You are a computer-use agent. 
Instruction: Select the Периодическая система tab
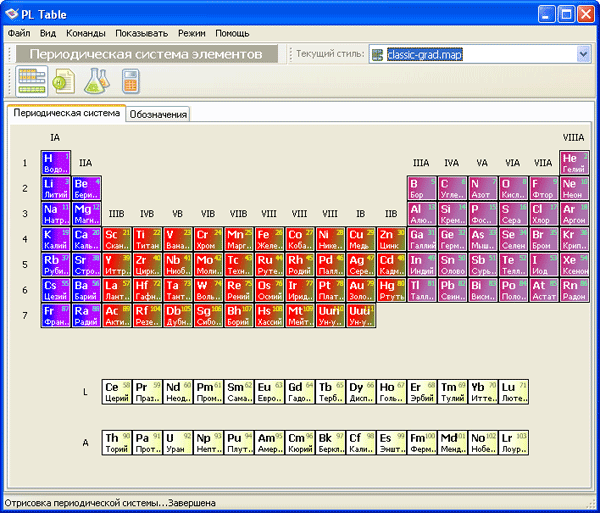66,113
